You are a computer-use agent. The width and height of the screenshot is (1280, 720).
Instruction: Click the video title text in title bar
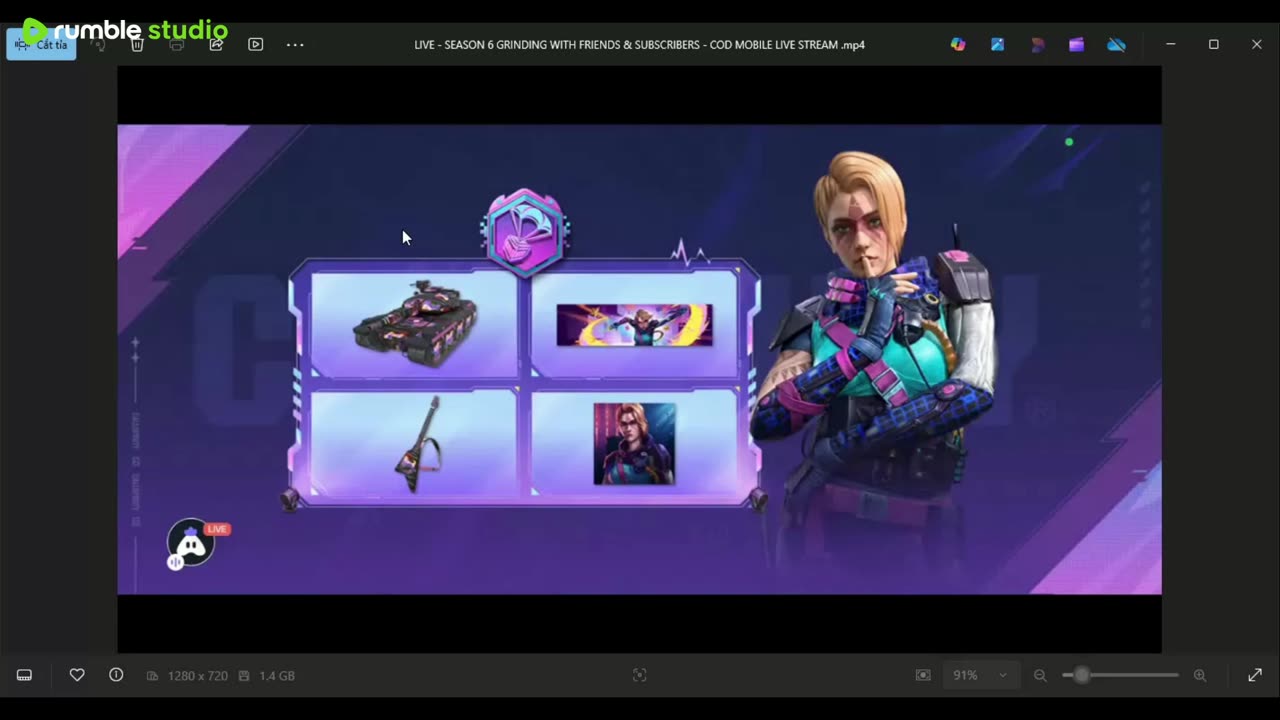[x=640, y=45]
